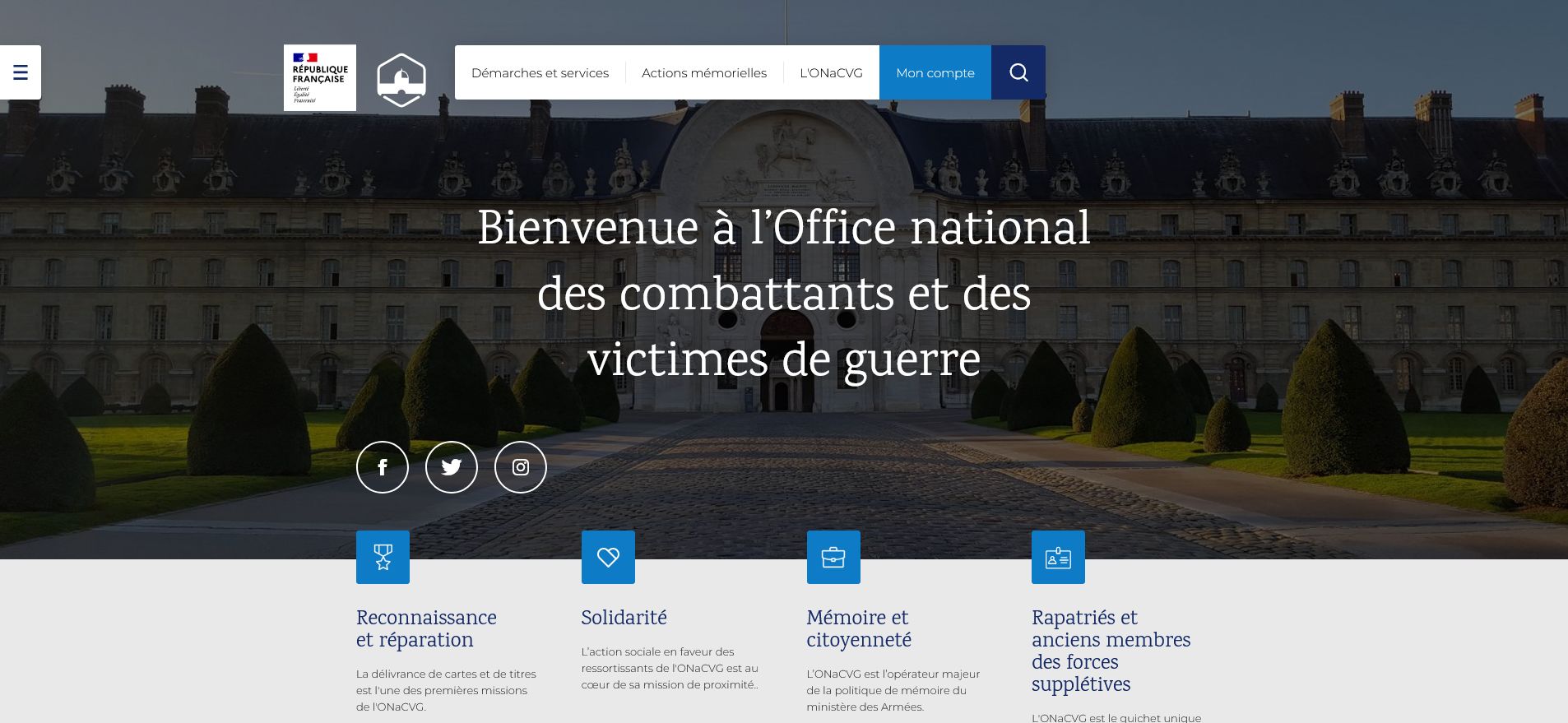
Task: Click the heart icon for Solidarité
Action: pos(608,557)
